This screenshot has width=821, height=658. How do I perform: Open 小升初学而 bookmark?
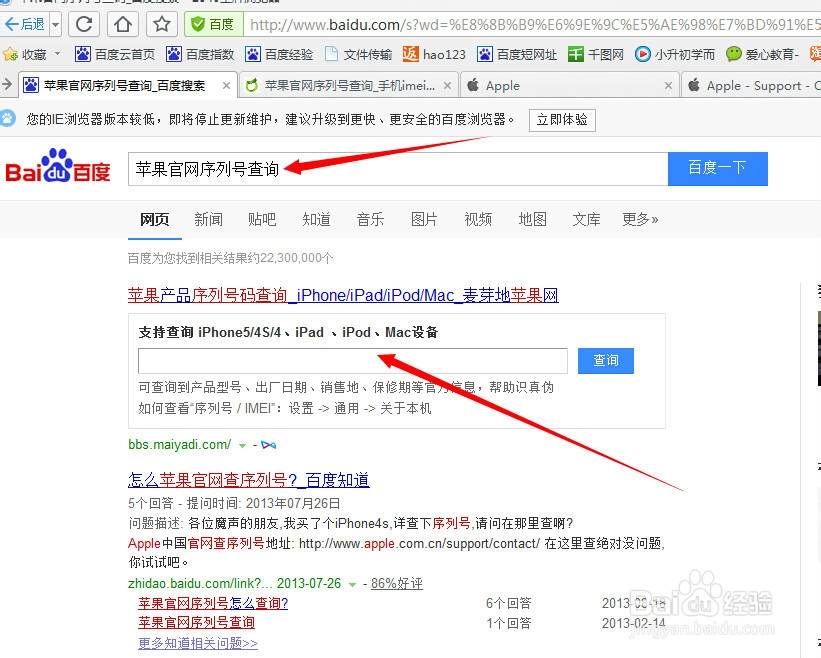(x=674, y=54)
